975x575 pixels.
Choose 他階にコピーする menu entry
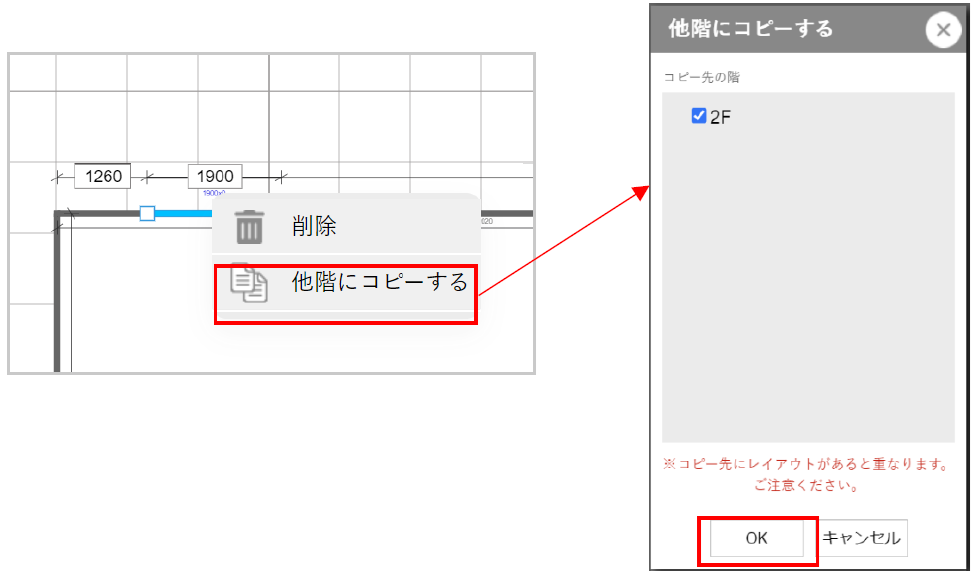379,283
